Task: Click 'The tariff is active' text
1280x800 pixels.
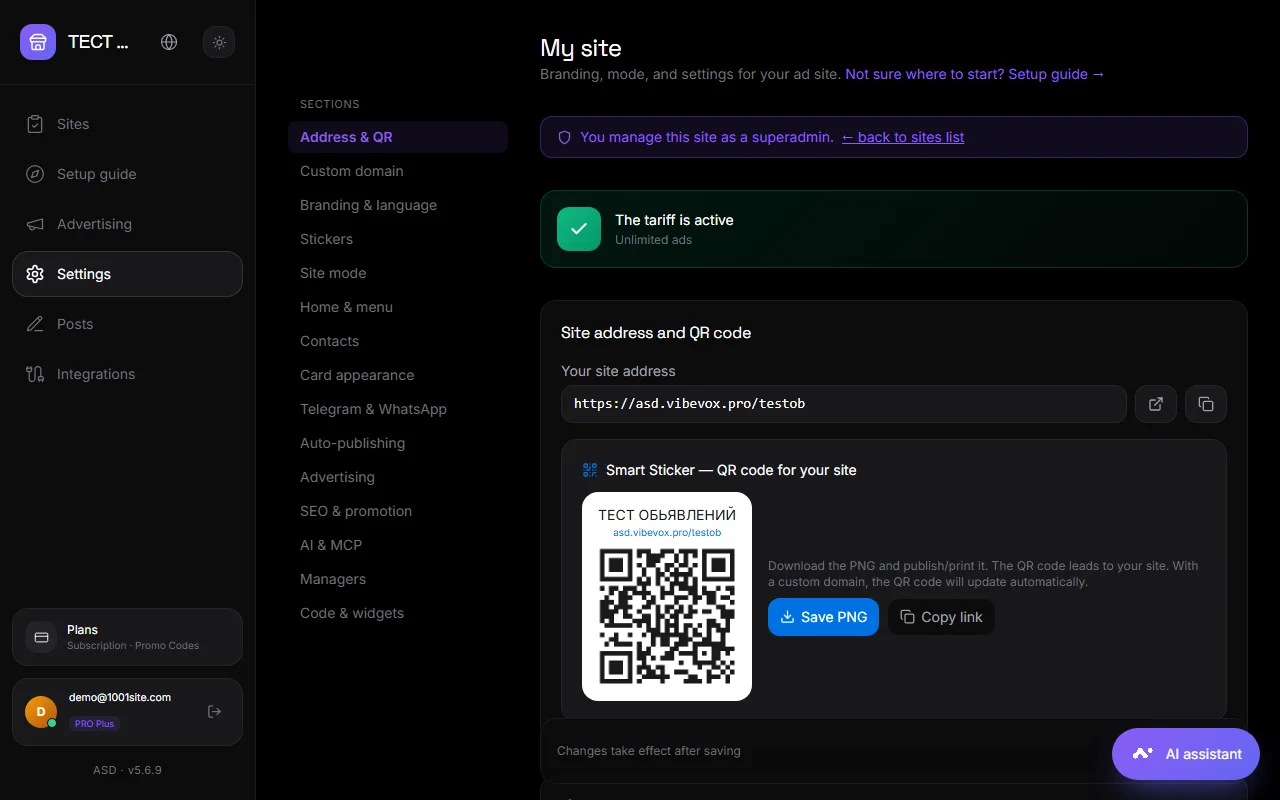Action: [x=674, y=220]
